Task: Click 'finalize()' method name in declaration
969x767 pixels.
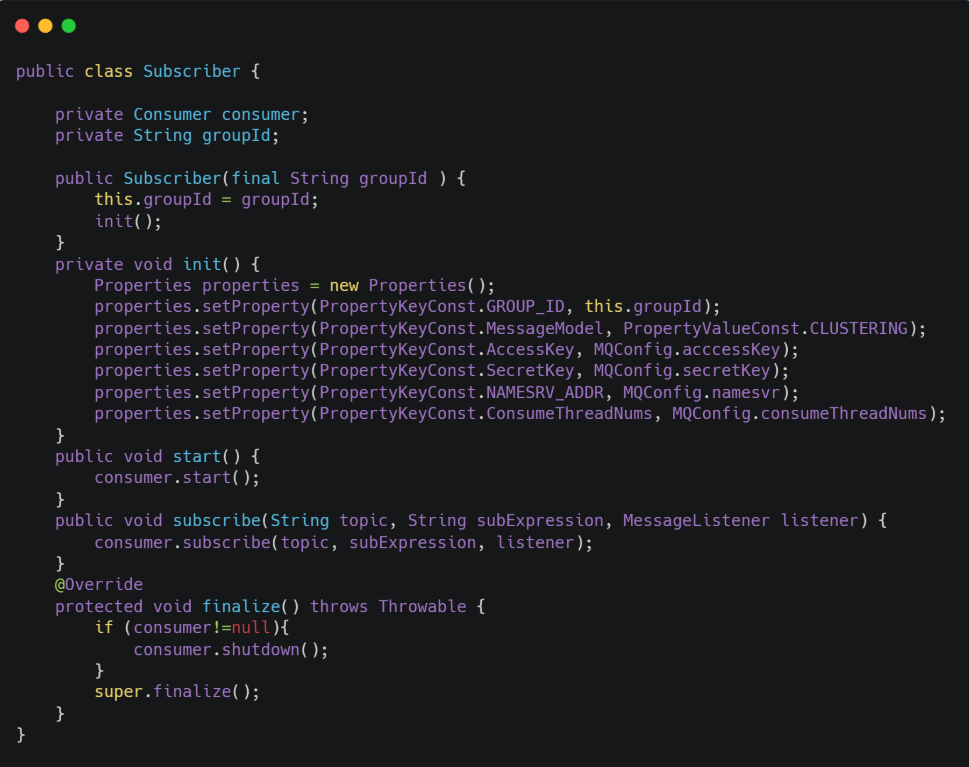Action: tap(251, 606)
